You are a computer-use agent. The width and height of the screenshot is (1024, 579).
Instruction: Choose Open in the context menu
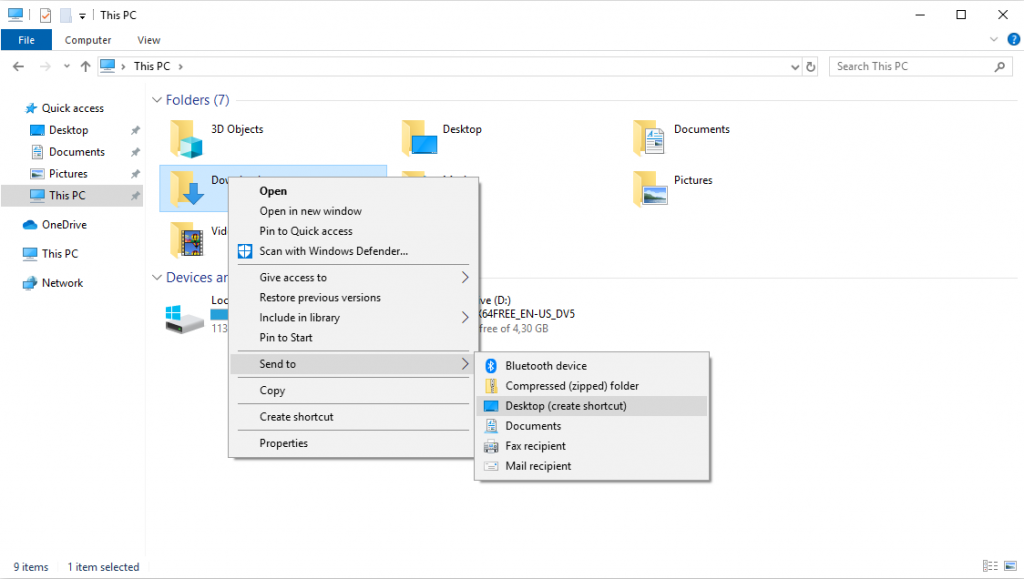click(x=273, y=191)
